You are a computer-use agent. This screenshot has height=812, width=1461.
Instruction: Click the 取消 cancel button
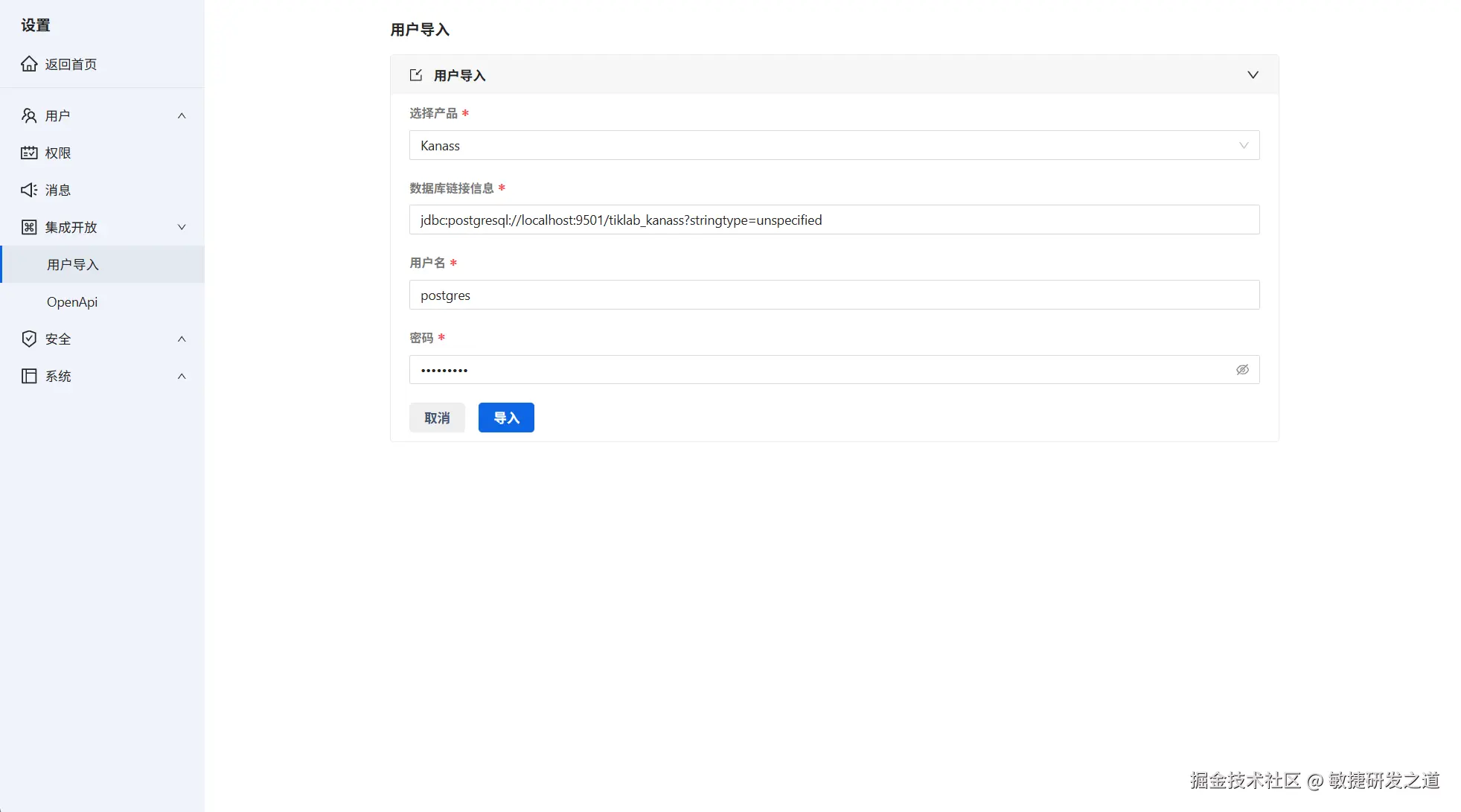437,418
